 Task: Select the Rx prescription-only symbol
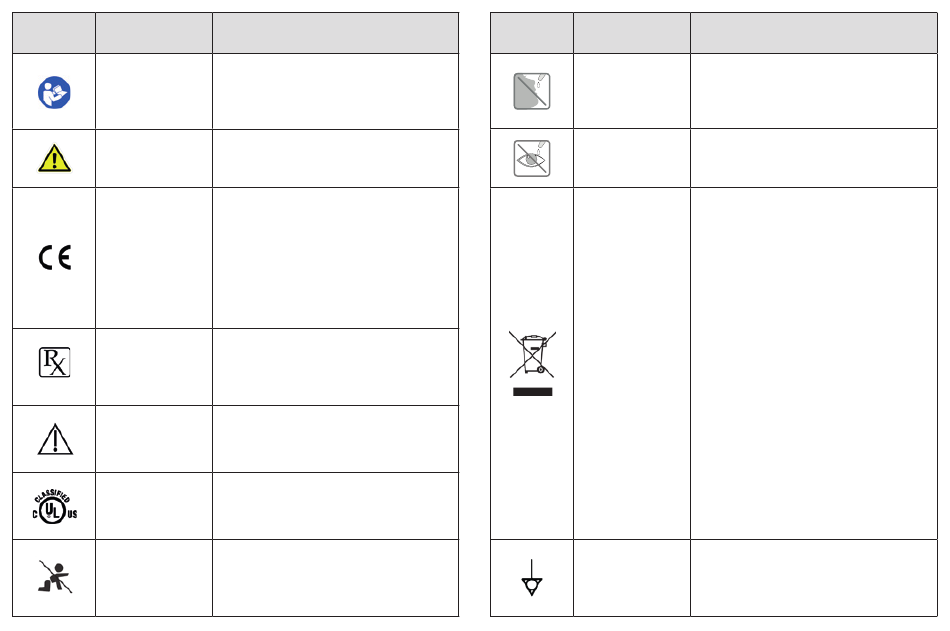click(55, 362)
